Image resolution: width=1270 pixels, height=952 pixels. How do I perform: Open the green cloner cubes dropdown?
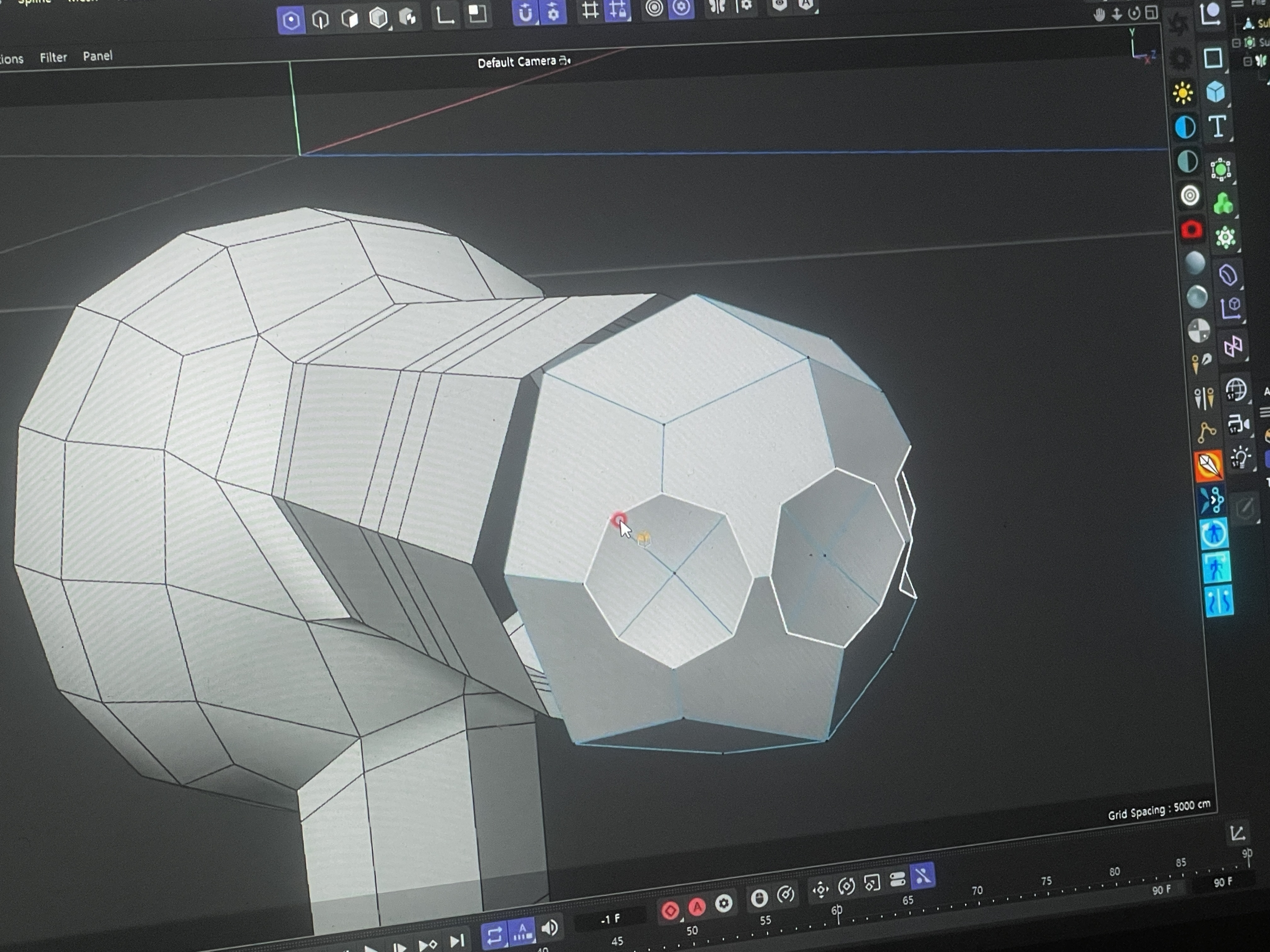1223,204
